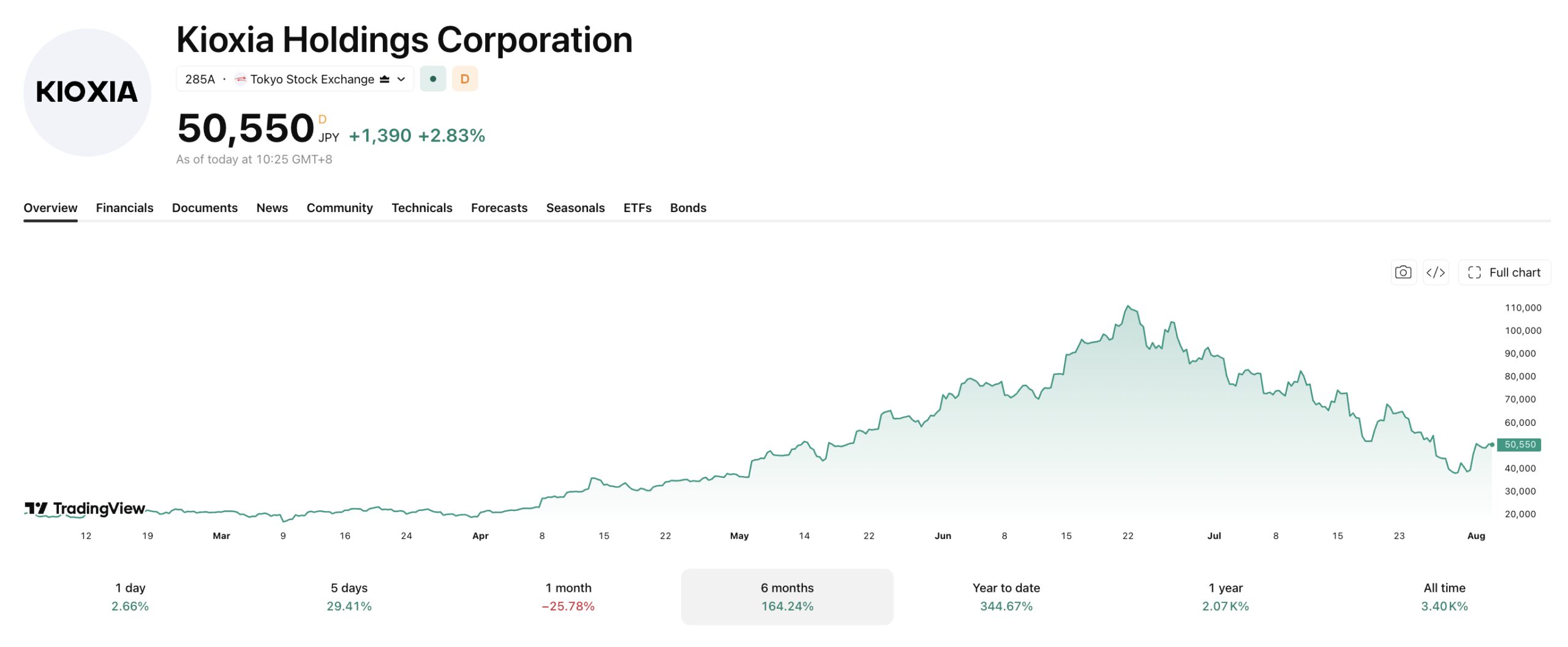Expand the Tokyo Stock Exchange selector chevron
1568x647 pixels.
pyautogui.click(x=401, y=79)
